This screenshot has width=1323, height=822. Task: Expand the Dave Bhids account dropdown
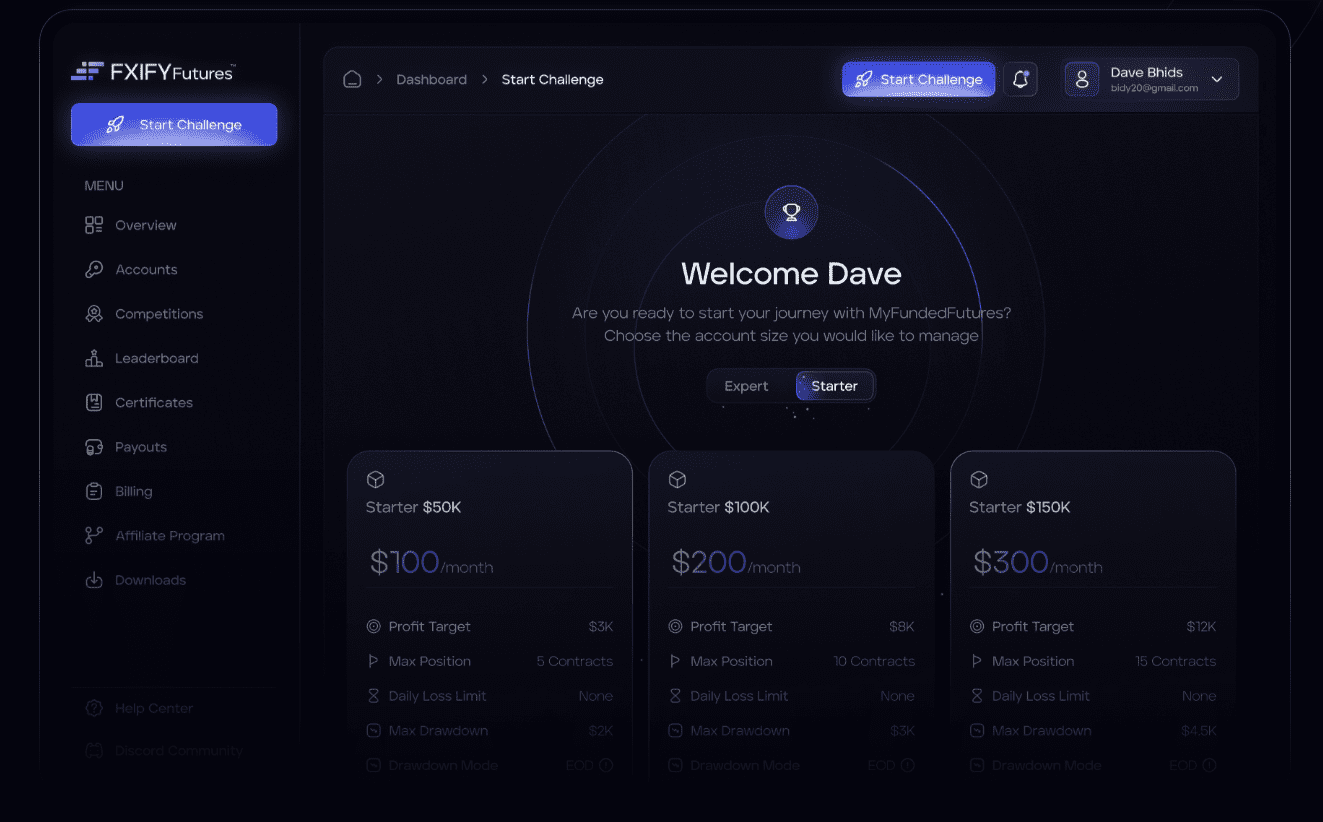(1217, 80)
